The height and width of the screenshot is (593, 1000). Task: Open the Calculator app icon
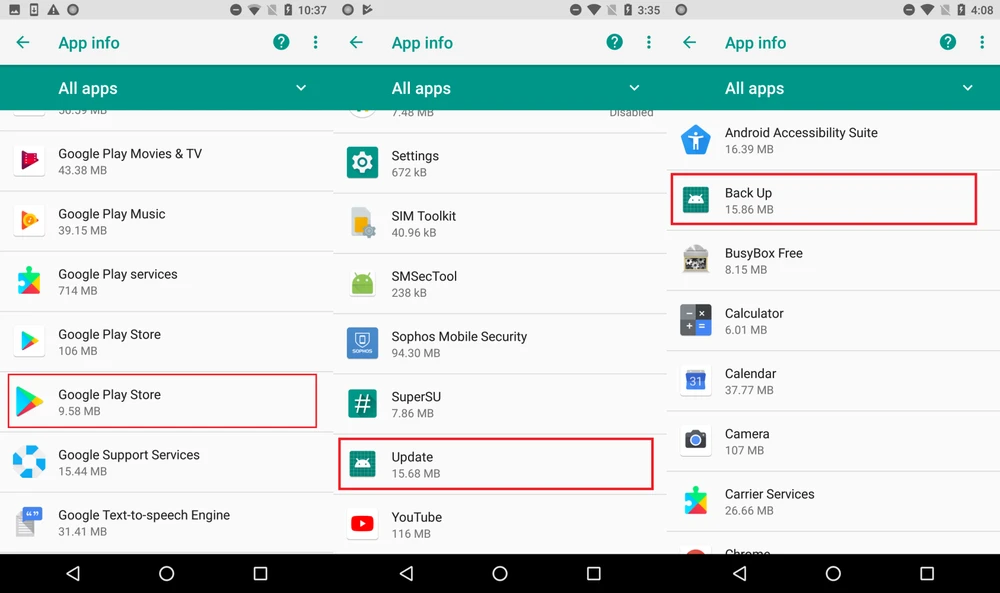point(695,320)
